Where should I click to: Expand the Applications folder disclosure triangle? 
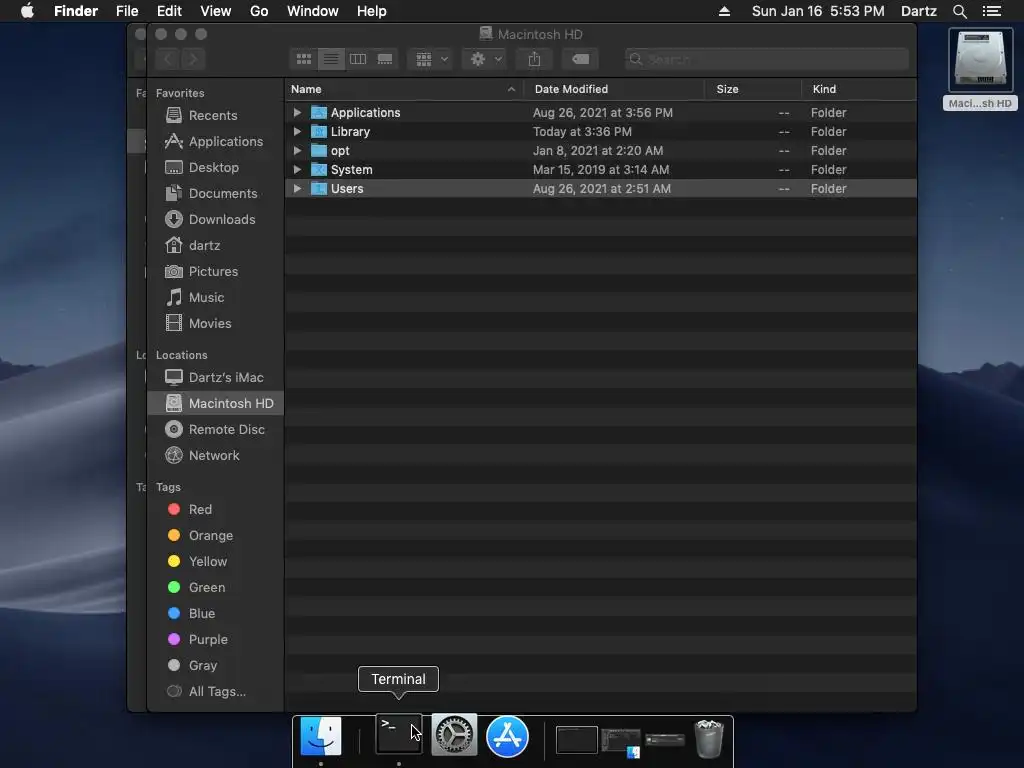pos(297,112)
